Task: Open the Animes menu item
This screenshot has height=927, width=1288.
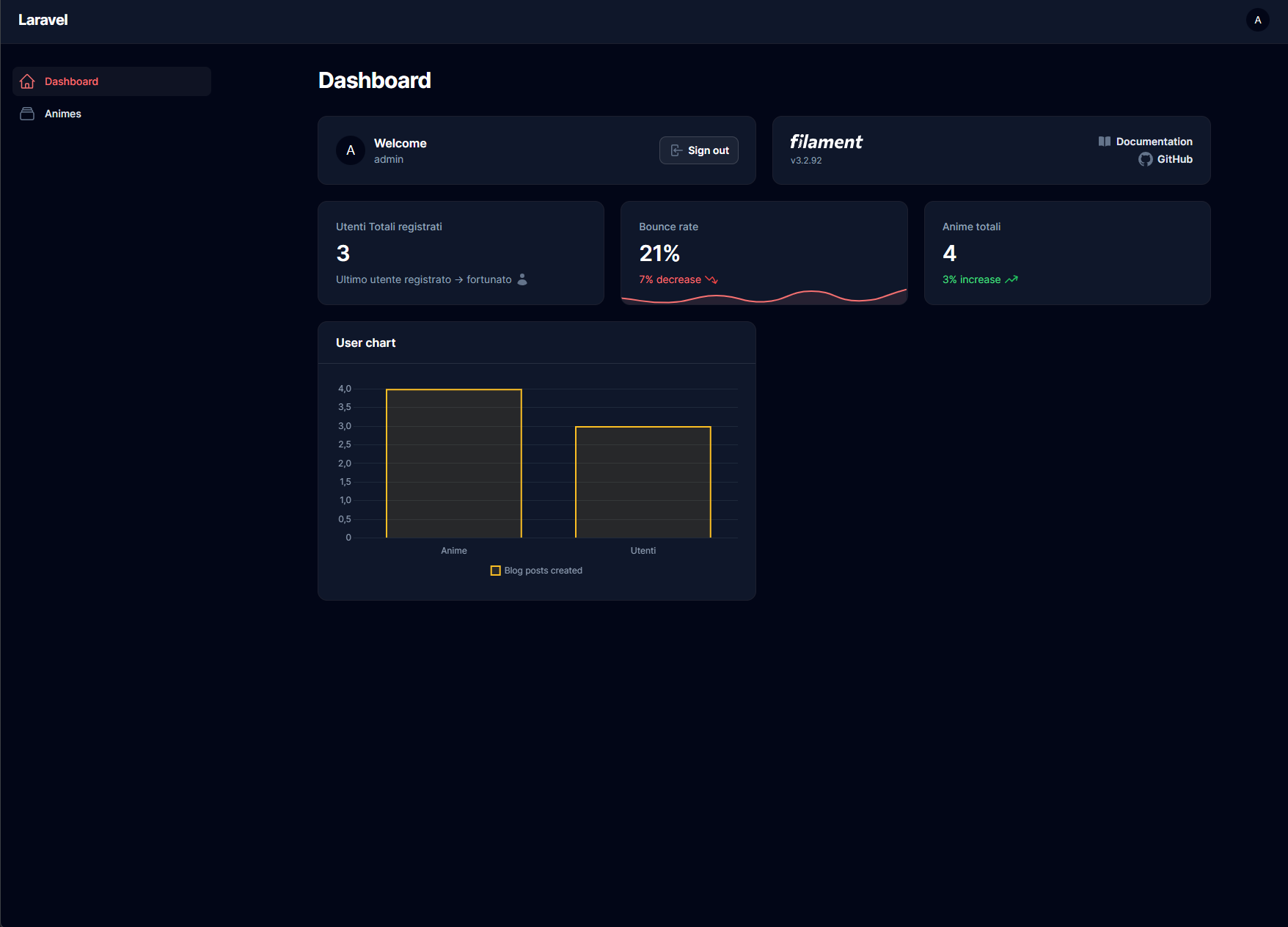Action: (x=63, y=114)
